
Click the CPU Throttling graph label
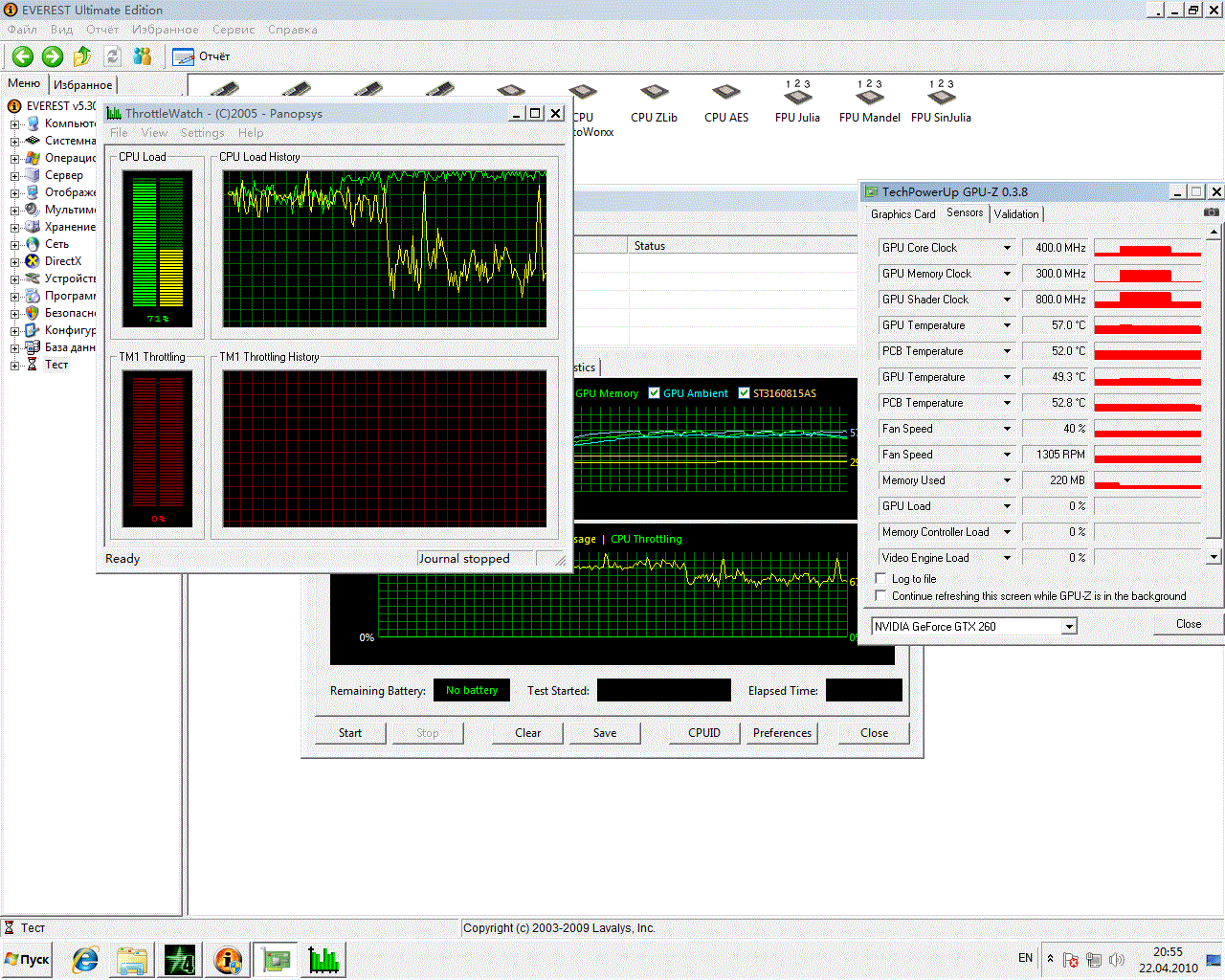click(x=646, y=540)
